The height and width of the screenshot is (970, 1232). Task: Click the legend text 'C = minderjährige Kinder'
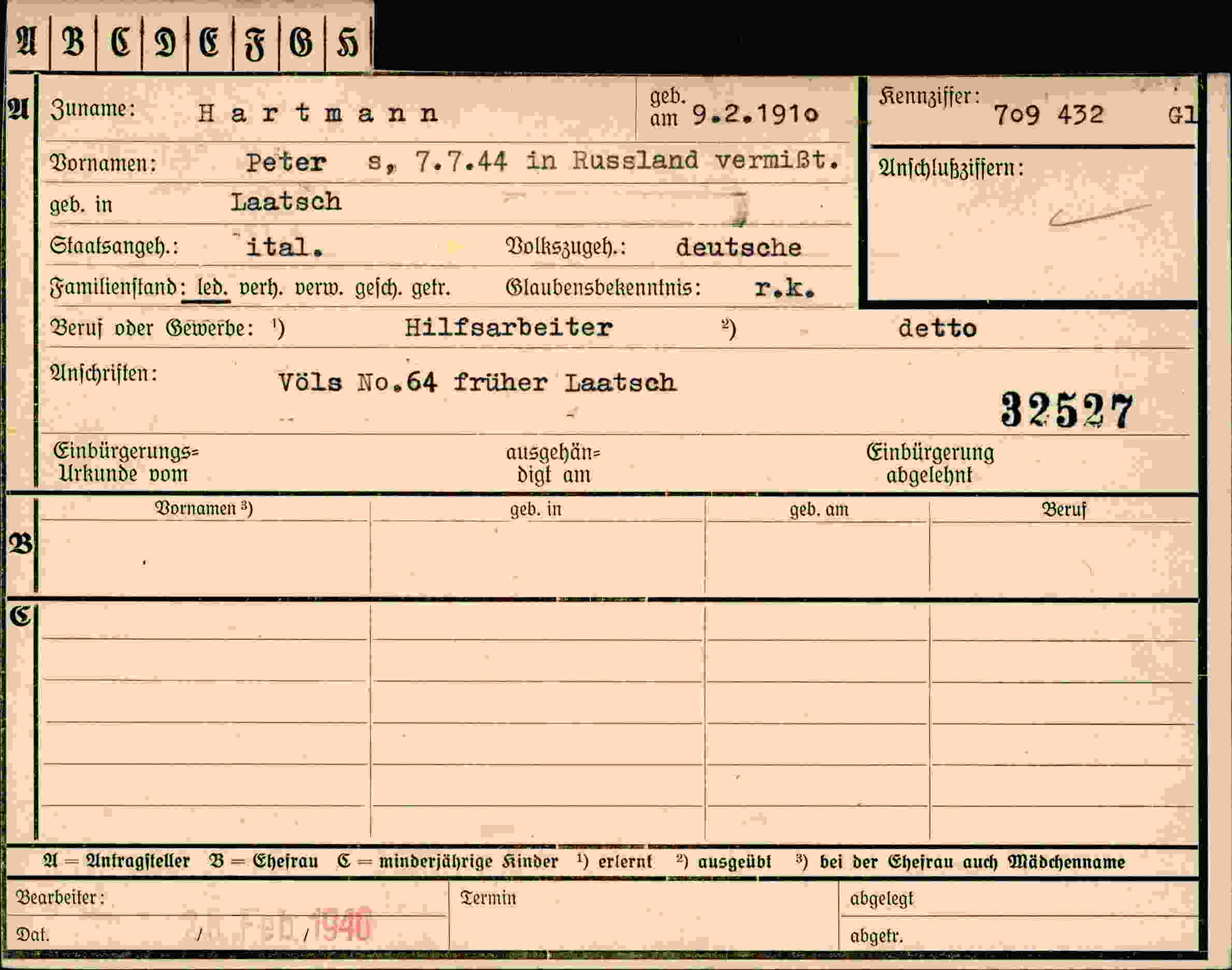(448, 862)
